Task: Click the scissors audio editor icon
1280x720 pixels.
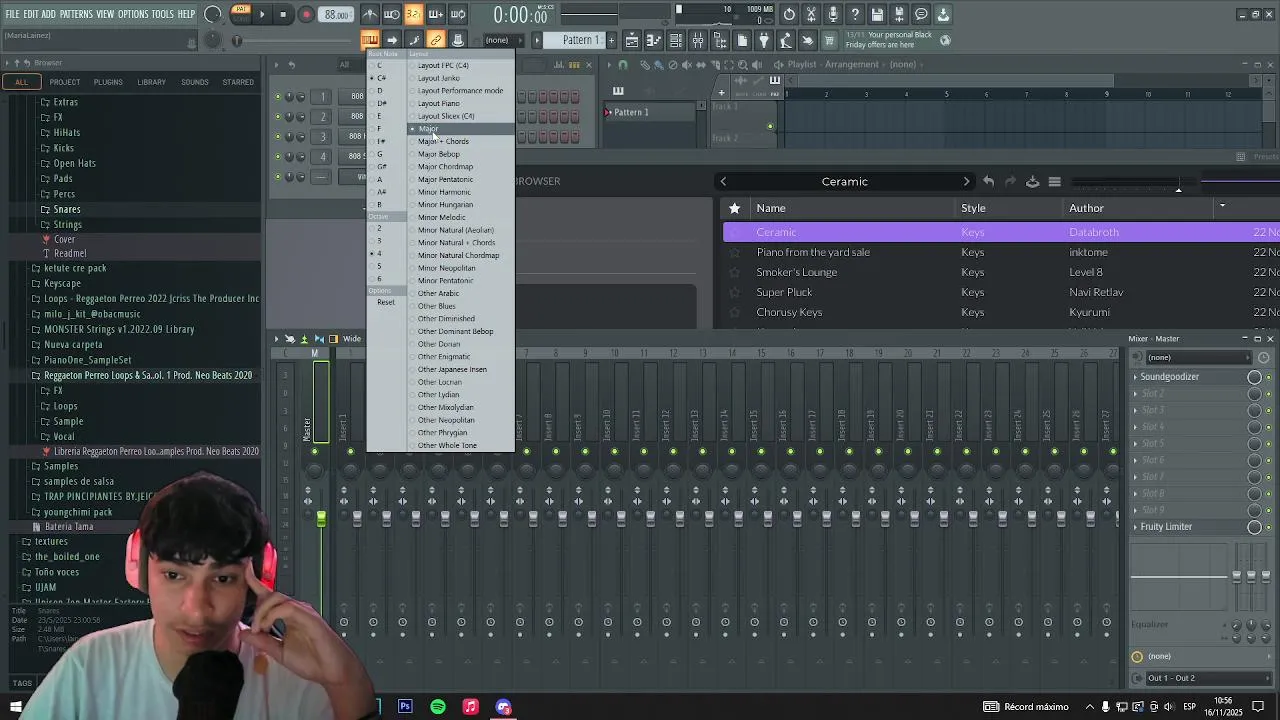Action: pos(811,14)
